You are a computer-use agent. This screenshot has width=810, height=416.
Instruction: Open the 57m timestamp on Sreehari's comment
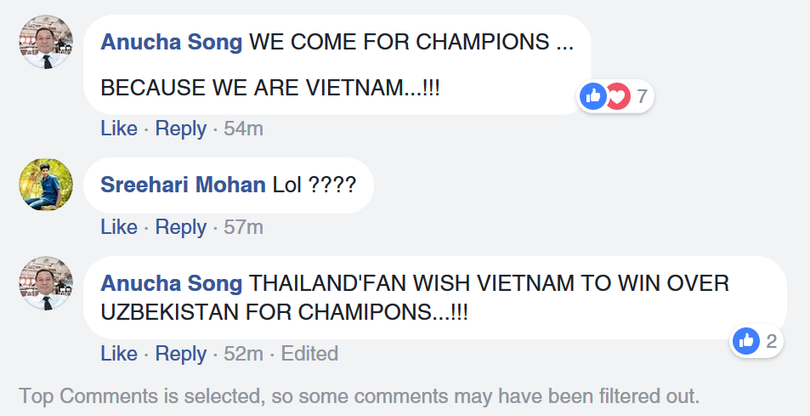pos(243,227)
